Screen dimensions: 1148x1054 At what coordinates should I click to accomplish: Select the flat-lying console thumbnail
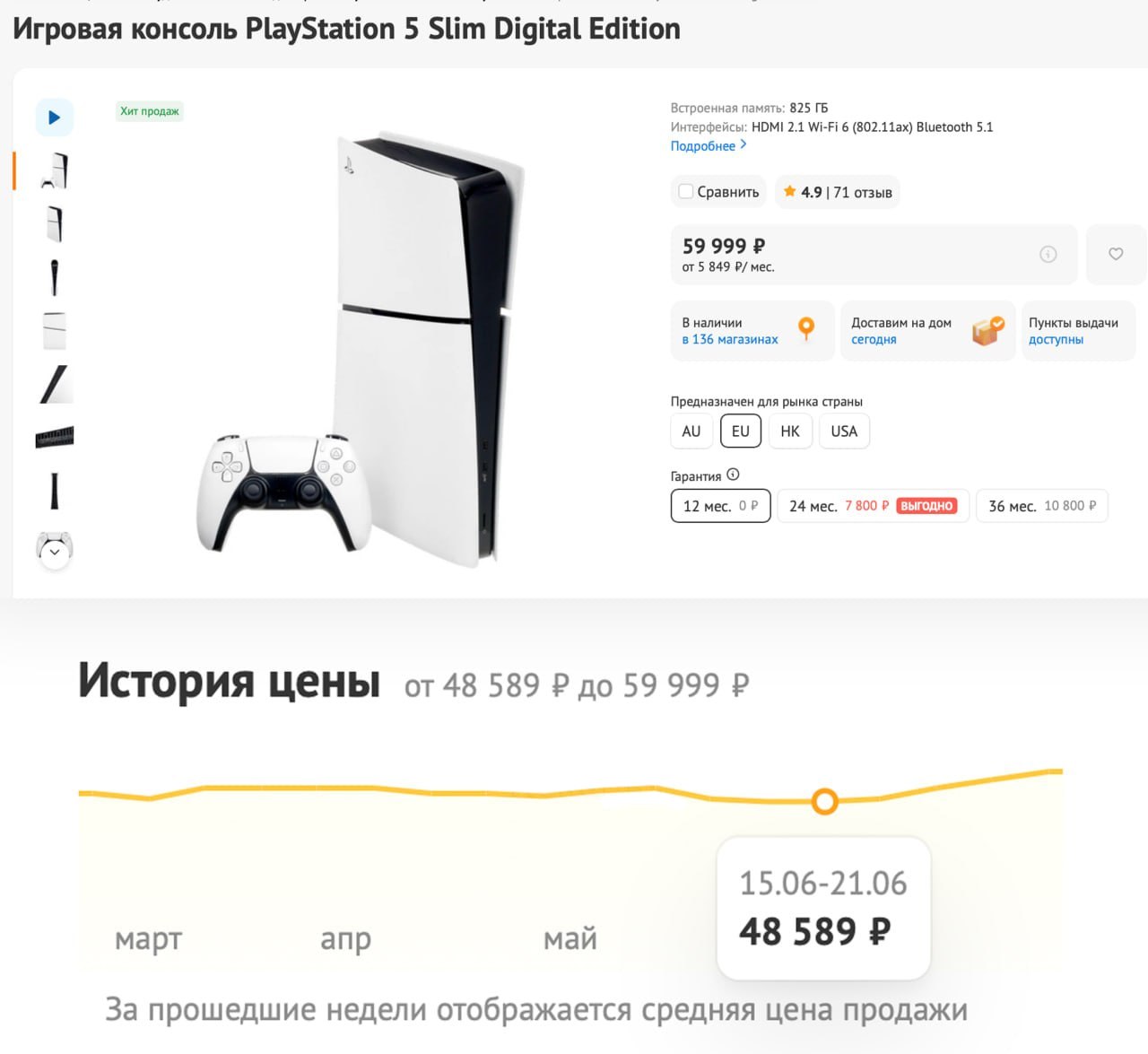55,331
